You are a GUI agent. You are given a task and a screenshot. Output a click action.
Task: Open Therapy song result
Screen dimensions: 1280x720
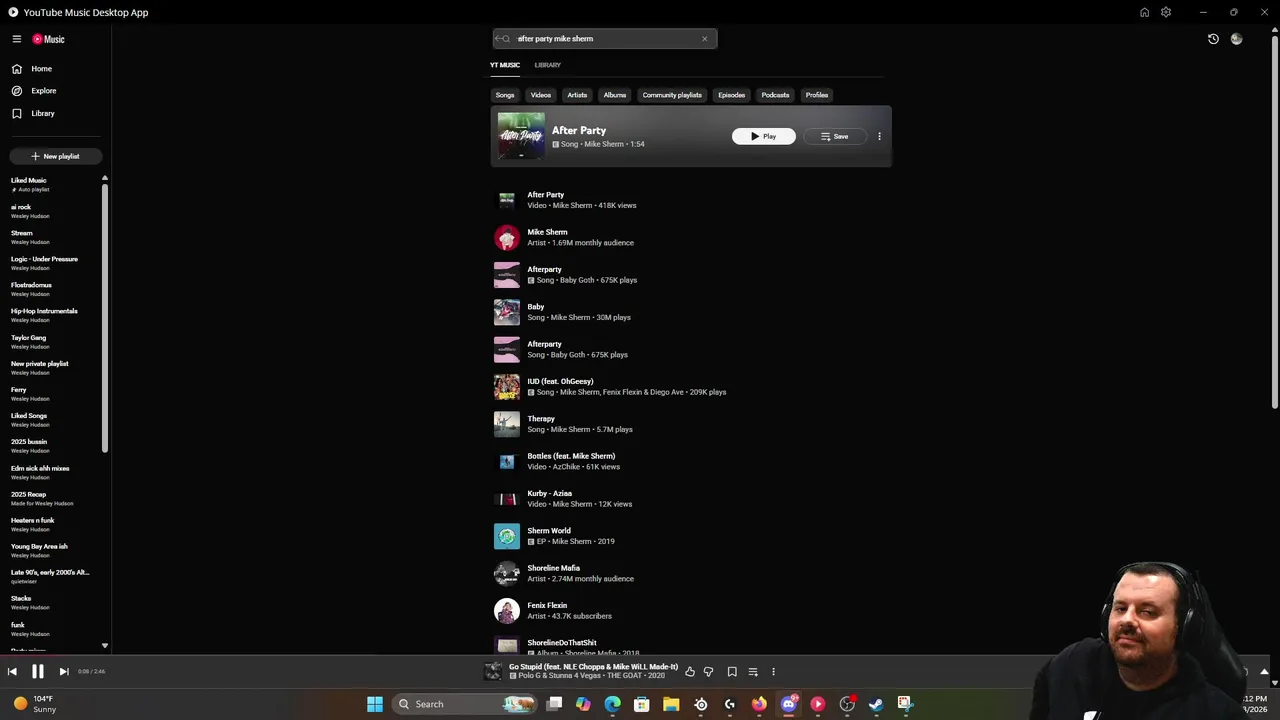click(x=690, y=424)
